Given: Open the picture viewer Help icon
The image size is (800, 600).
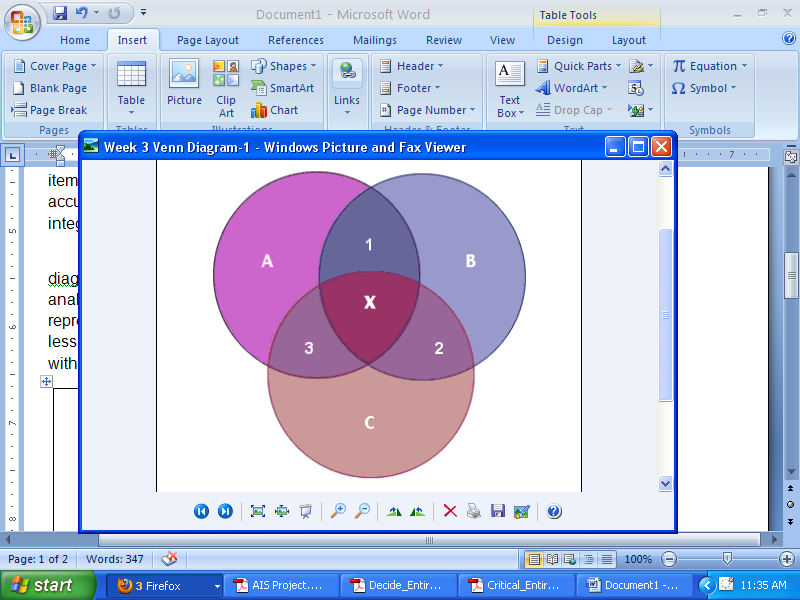Looking at the screenshot, I should (554, 511).
